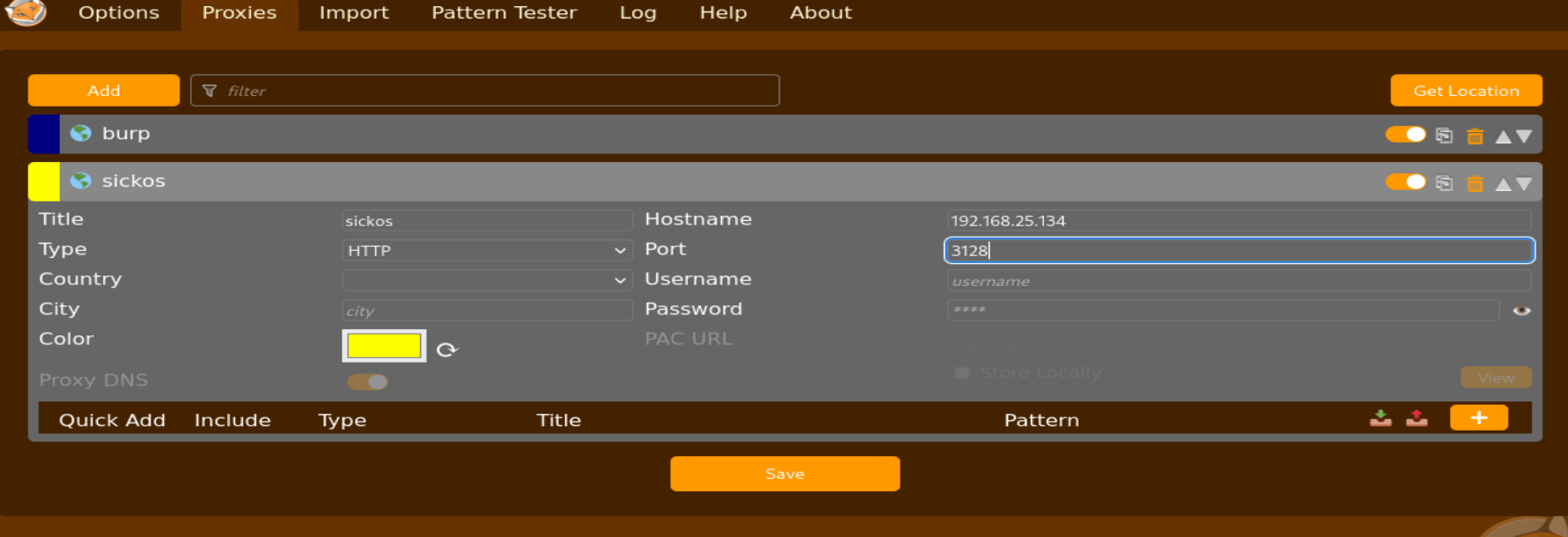This screenshot has width=1568, height=537.
Task: Open the Log tab
Action: tap(638, 12)
